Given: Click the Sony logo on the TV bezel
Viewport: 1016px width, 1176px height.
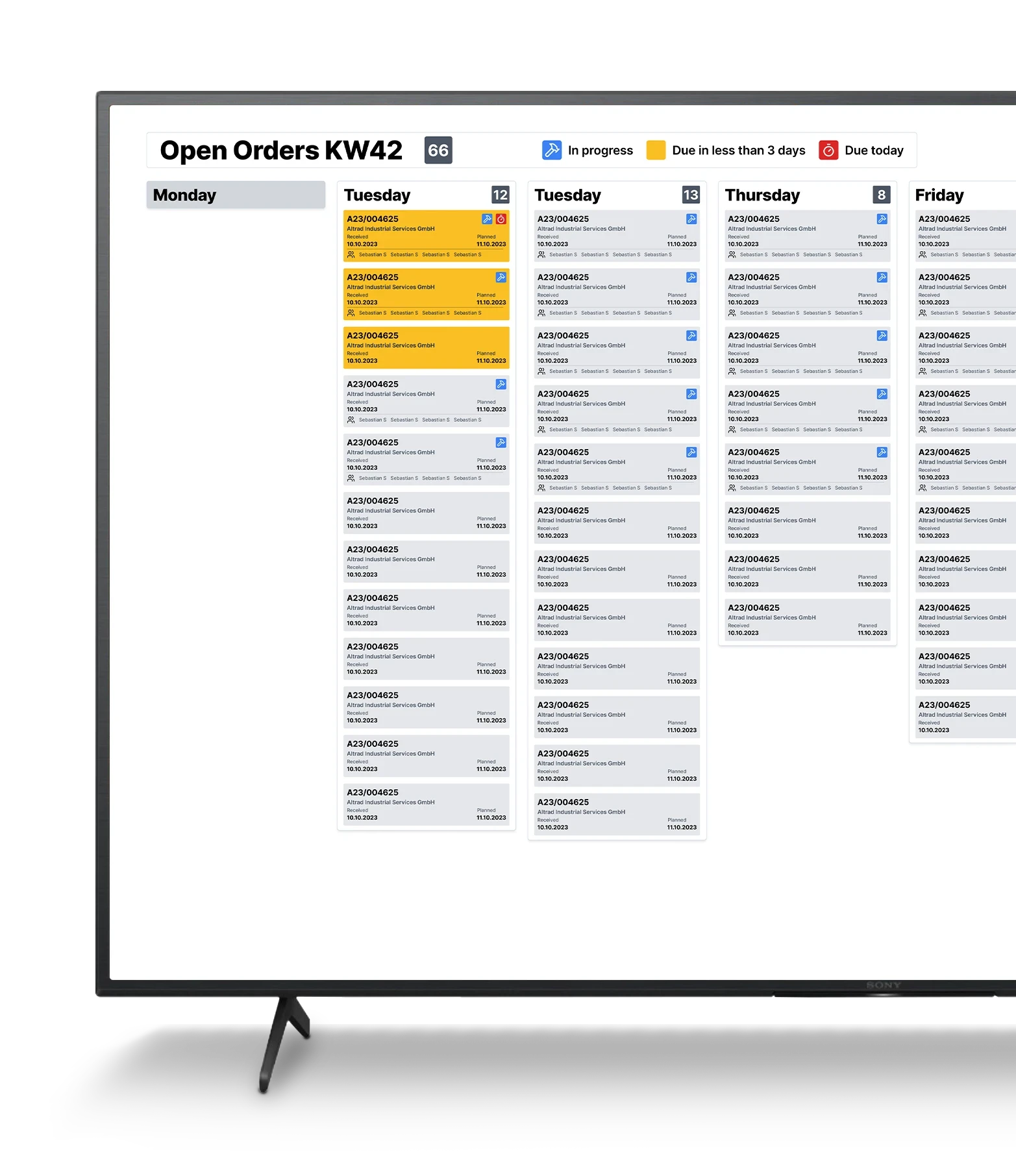Looking at the screenshot, I should click(884, 985).
